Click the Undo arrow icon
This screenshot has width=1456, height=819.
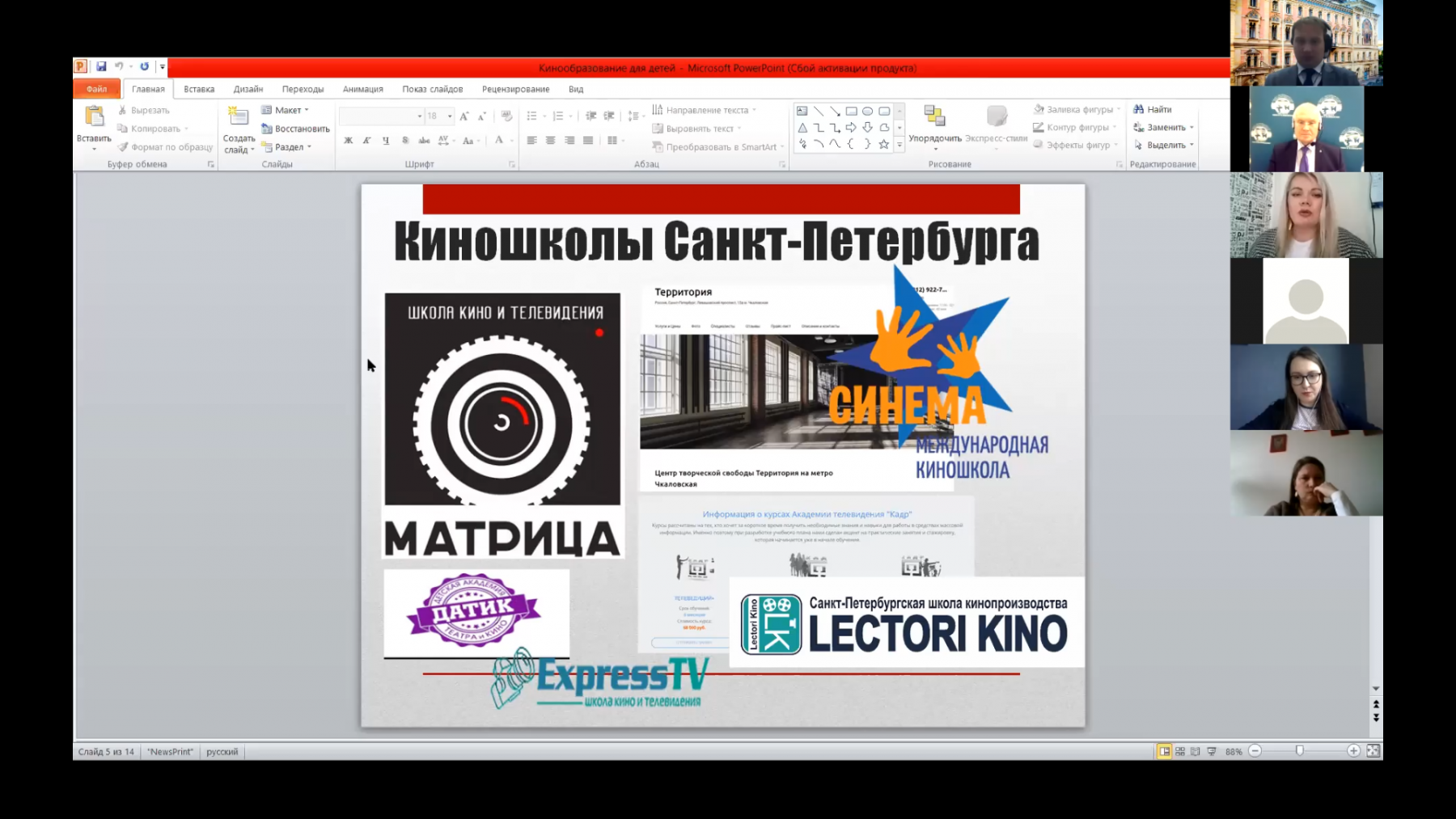pos(119,67)
